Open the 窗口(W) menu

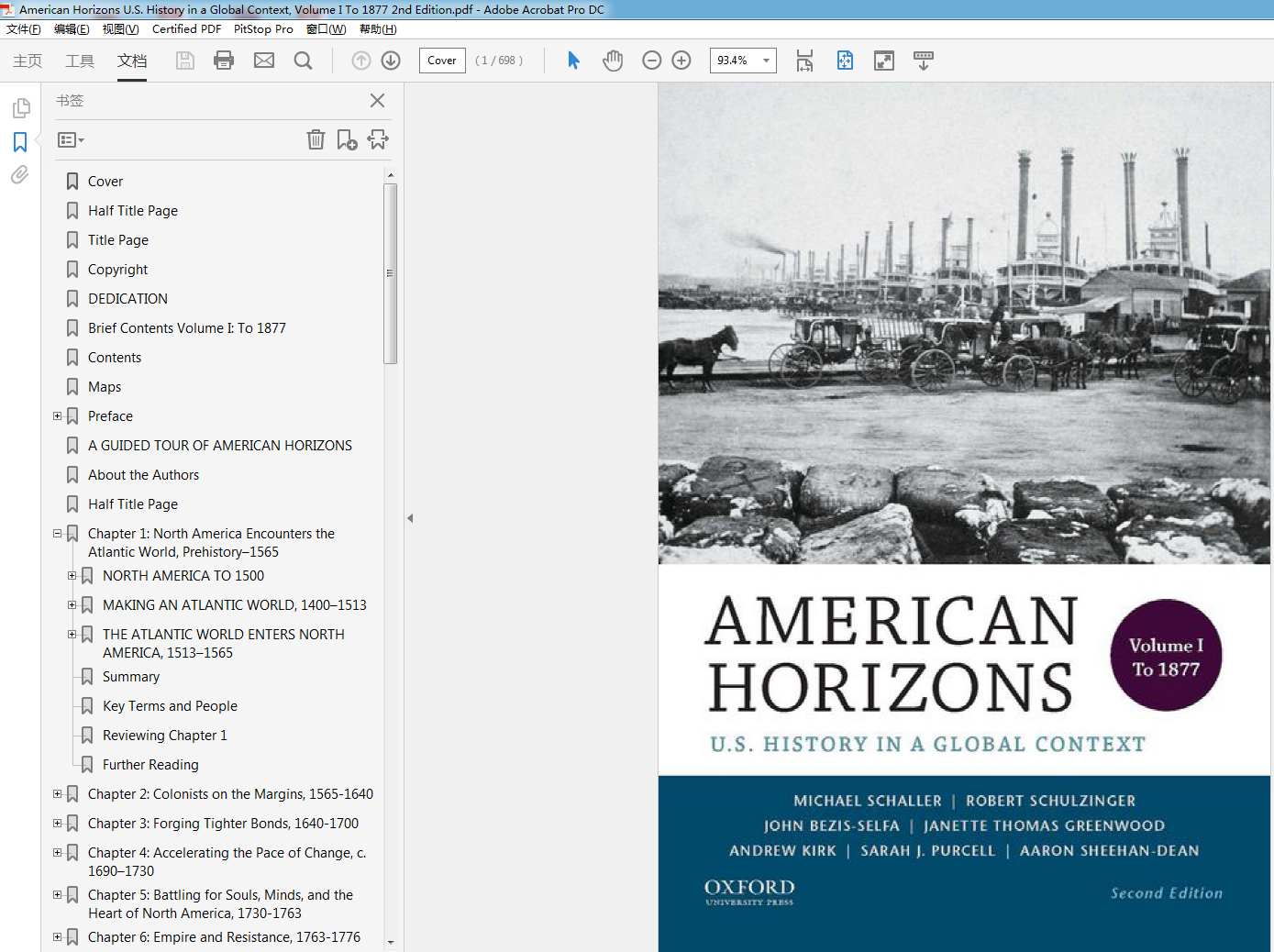click(326, 29)
